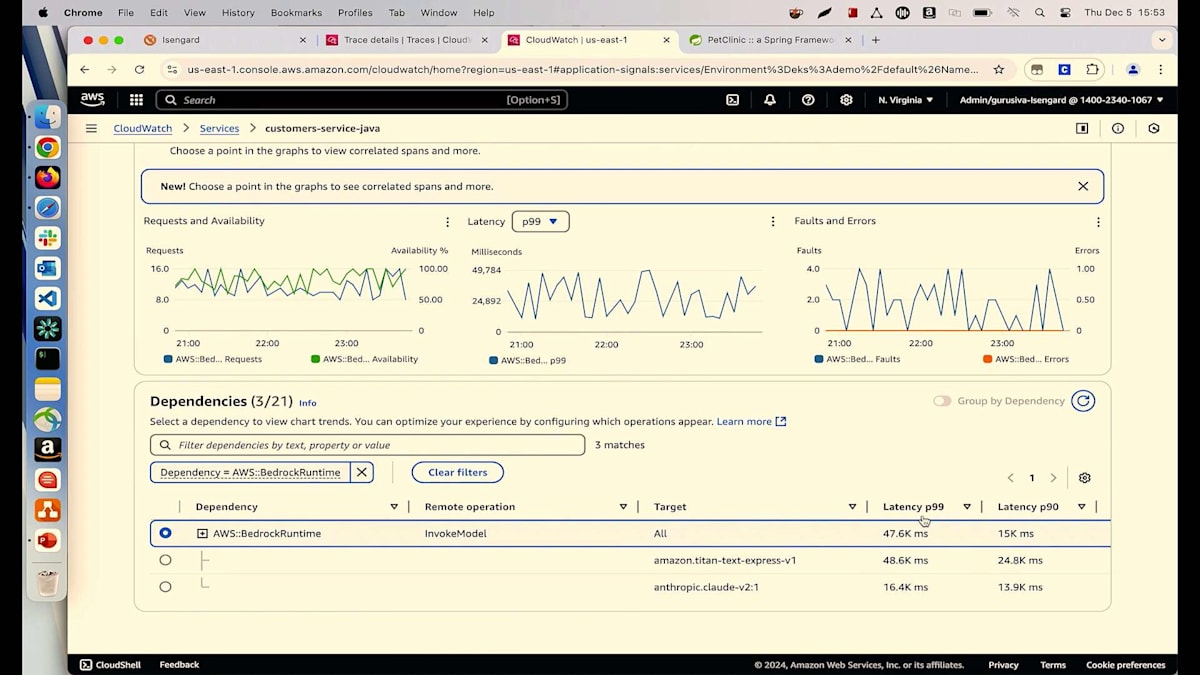Open the Bookmarks menu in the menu bar
1200x675 pixels.
pyautogui.click(x=297, y=13)
